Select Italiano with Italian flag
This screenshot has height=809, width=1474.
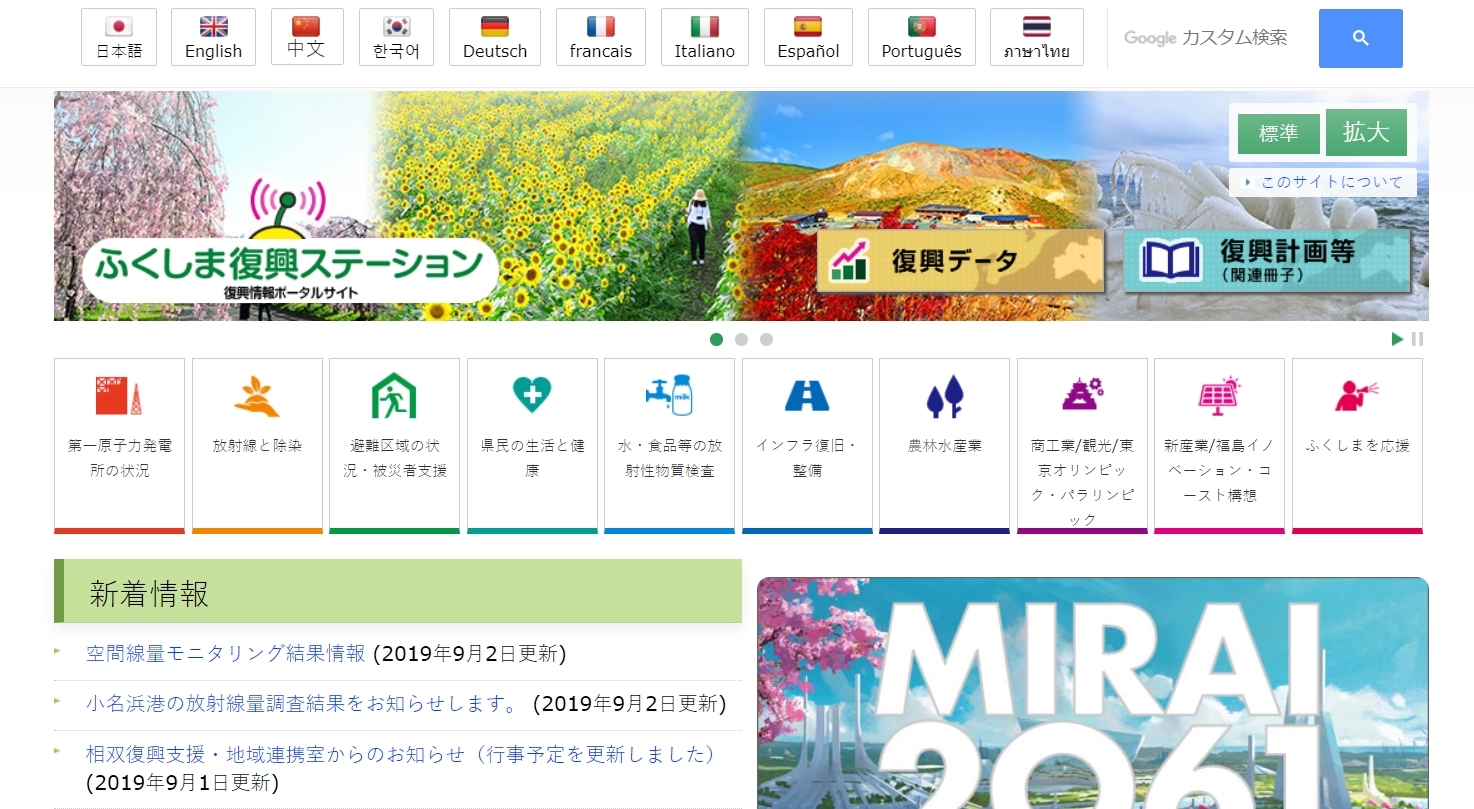(705, 37)
